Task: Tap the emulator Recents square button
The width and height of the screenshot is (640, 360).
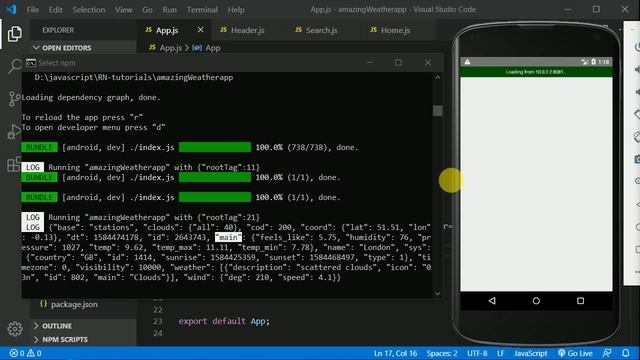Action: click(580, 301)
